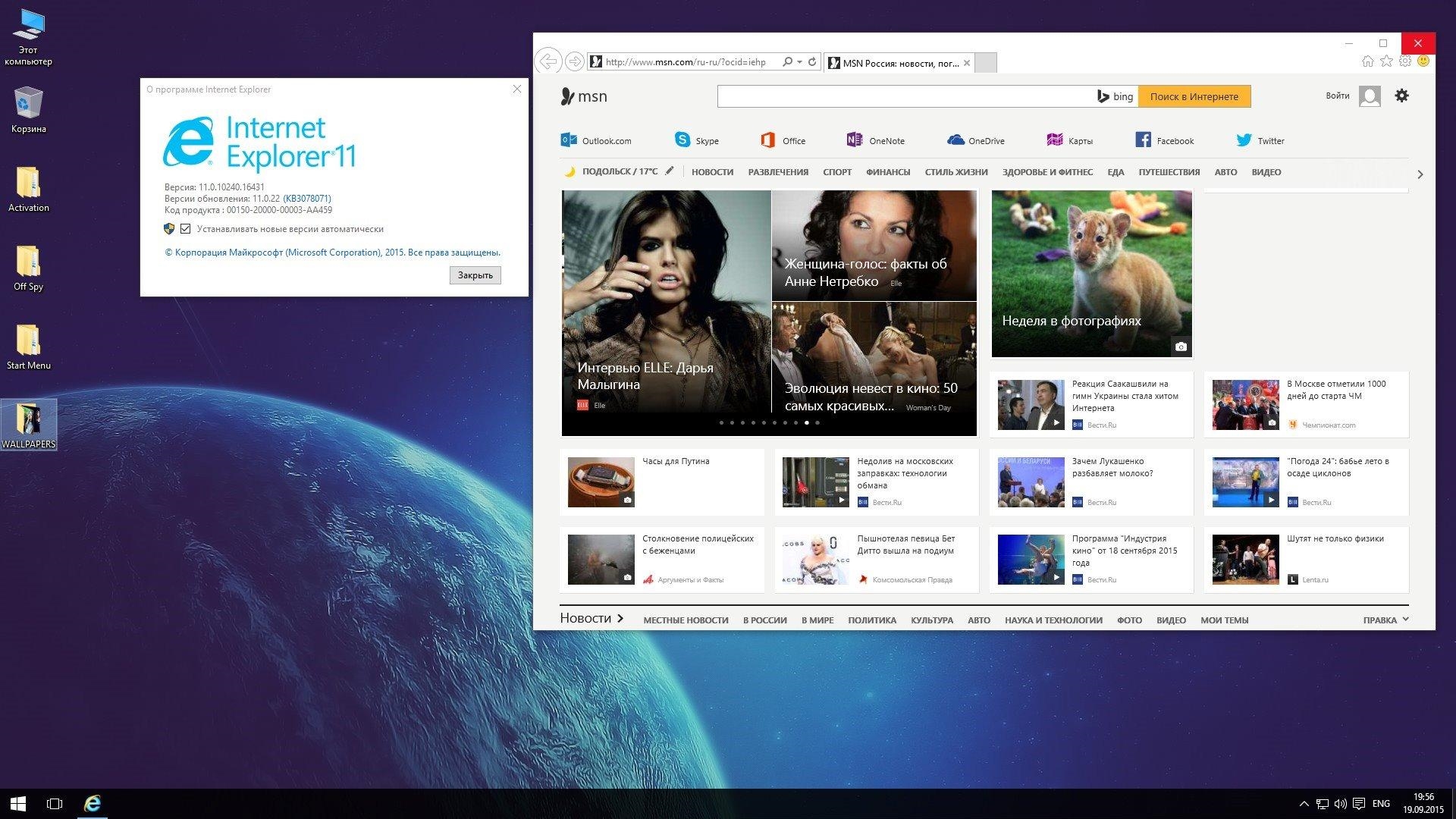Screen dimensions: 1456x819
Task: Open the action center tray icon
Action: click(1359, 804)
